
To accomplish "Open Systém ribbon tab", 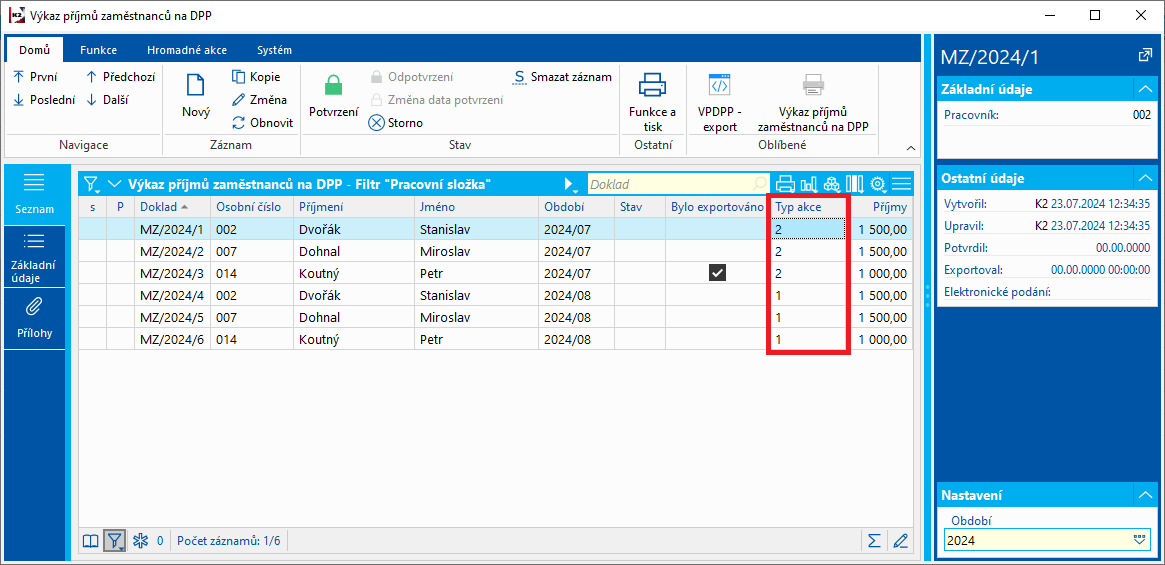I will (274, 51).
